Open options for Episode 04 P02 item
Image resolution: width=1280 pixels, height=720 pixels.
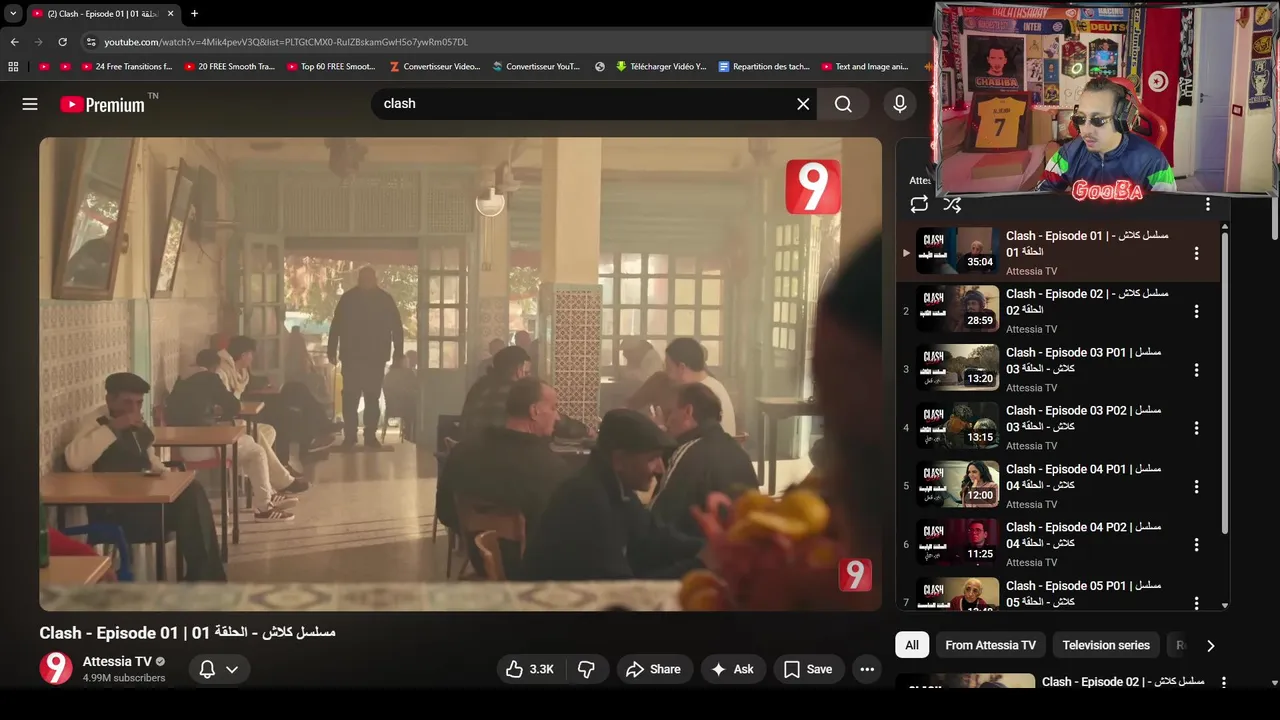(x=1196, y=545)
